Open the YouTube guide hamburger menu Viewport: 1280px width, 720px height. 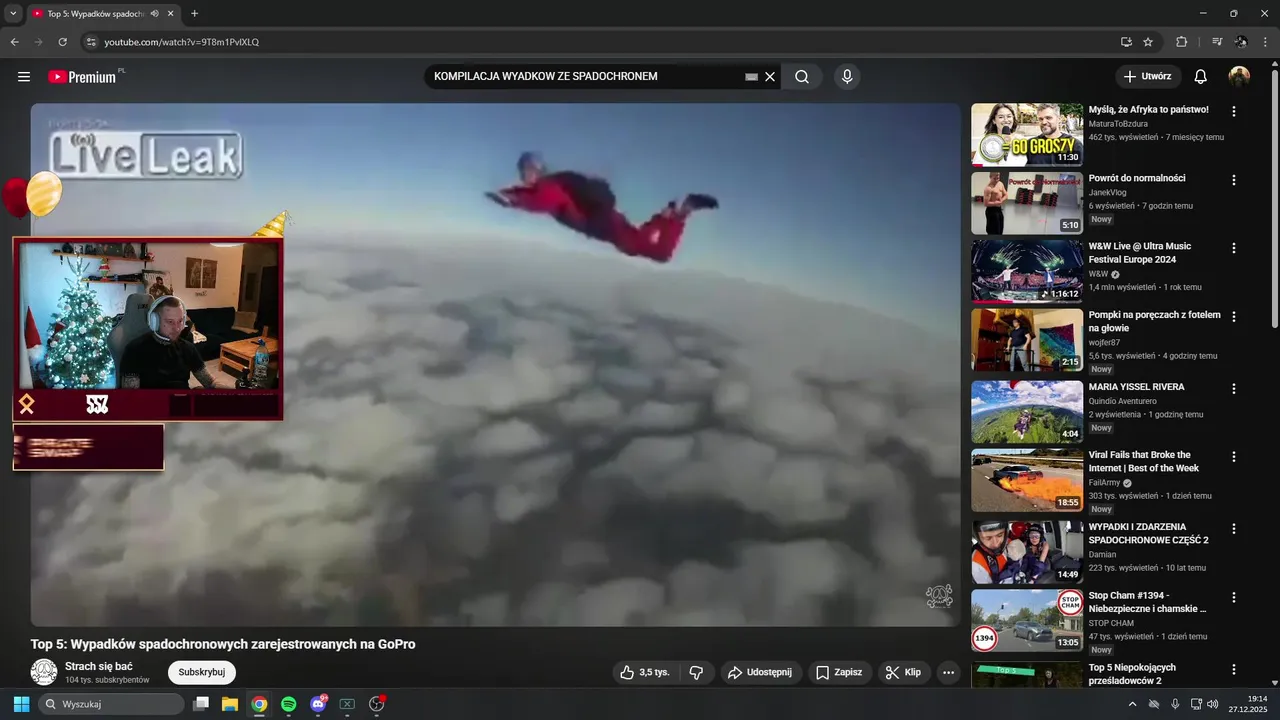[x=24, y=77]
